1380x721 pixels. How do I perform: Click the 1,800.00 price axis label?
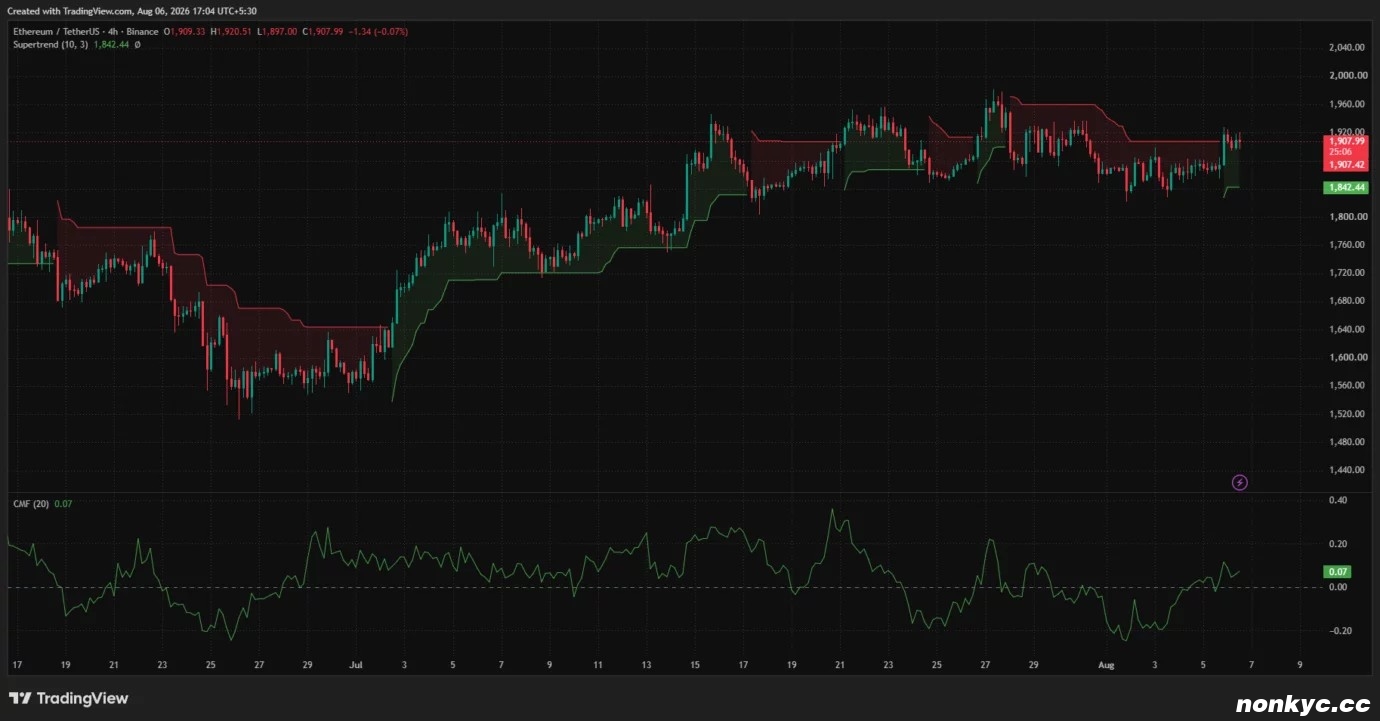point(1345,217)
